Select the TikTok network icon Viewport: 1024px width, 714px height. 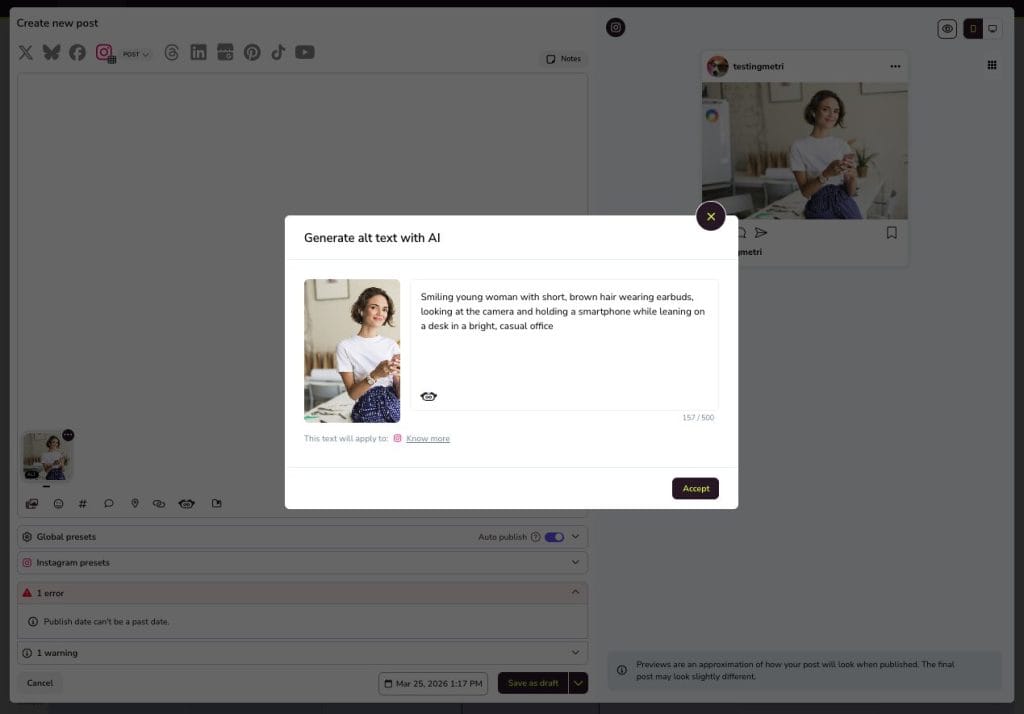coord(278,52)
